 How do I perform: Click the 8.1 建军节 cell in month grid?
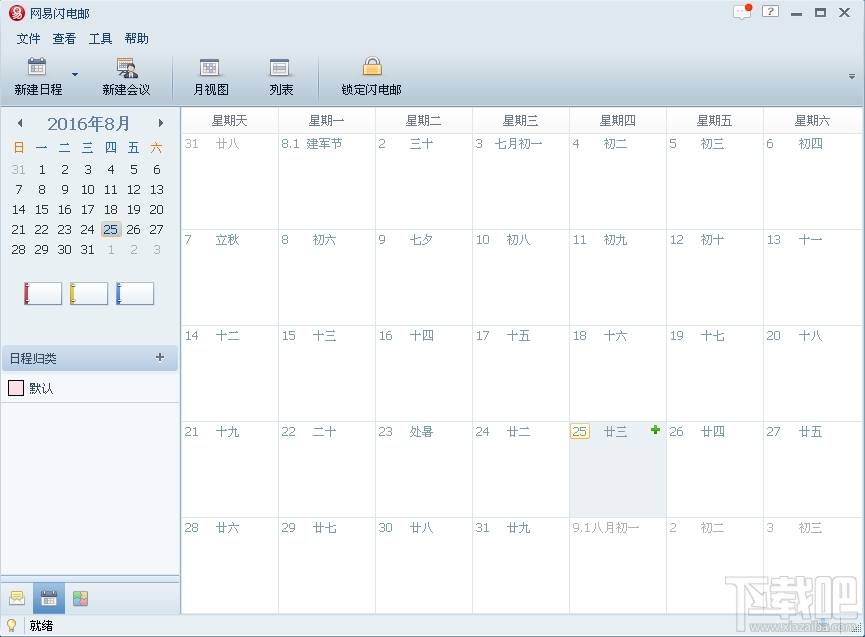point(327,181)
